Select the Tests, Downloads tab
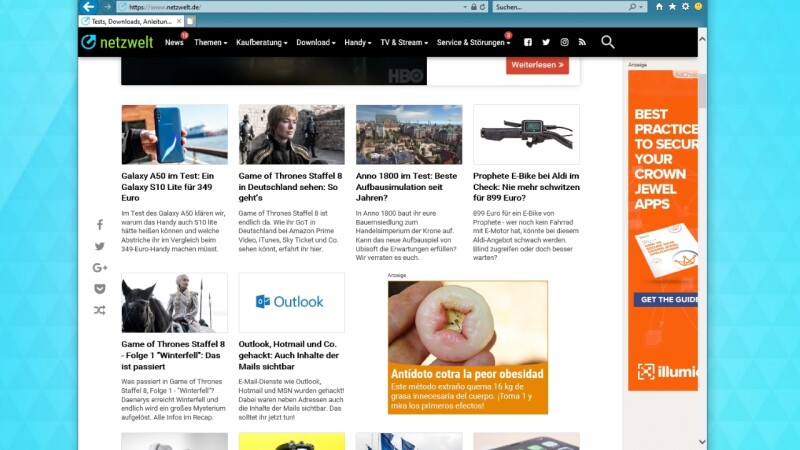The width and height of the screenshot is (800, 450). pos(132,21)
